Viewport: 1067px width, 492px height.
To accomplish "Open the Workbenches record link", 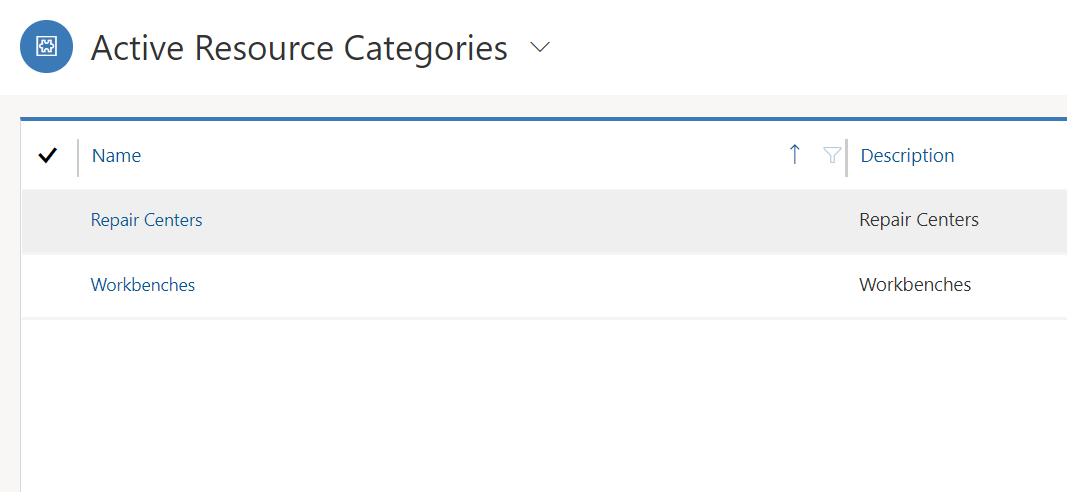I will [143, 285].
